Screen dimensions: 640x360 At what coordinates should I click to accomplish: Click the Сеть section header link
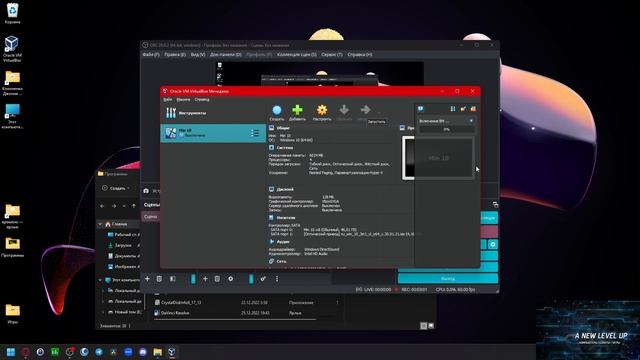click(x=281, y=261)
